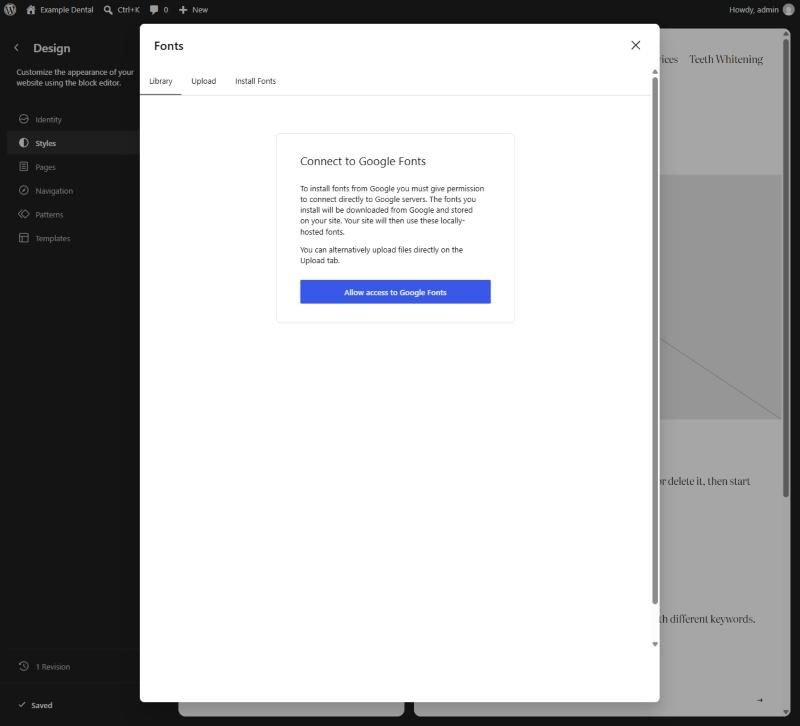Click the Saved status button
The image size is (800, 726).
pos(36,705)
